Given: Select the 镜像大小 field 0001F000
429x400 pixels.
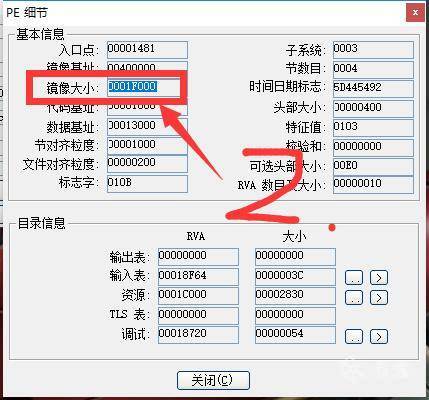Looking at the screenshot, I should (x=147, y=87).
